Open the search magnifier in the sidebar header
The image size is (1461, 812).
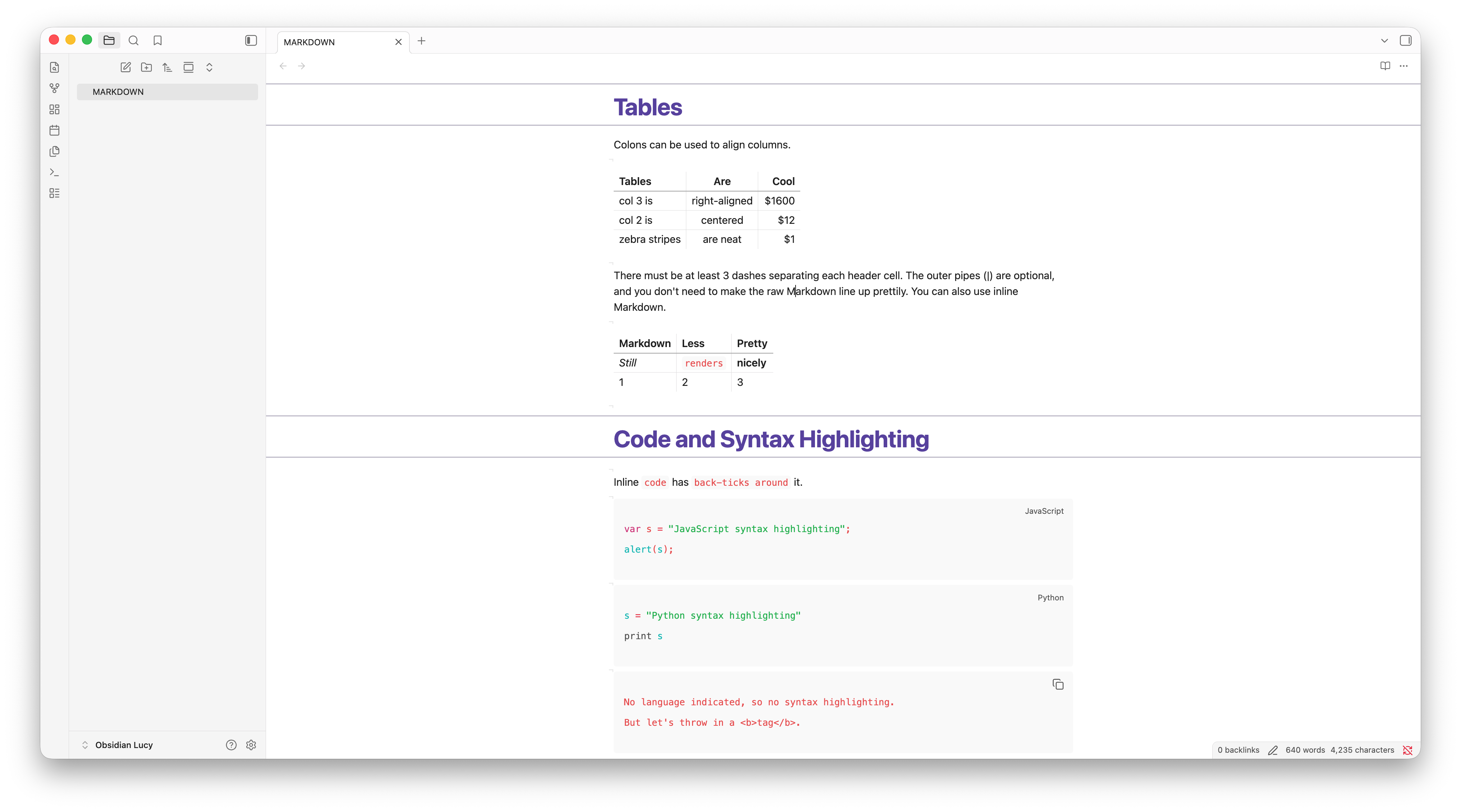click(x=133, y=40)
